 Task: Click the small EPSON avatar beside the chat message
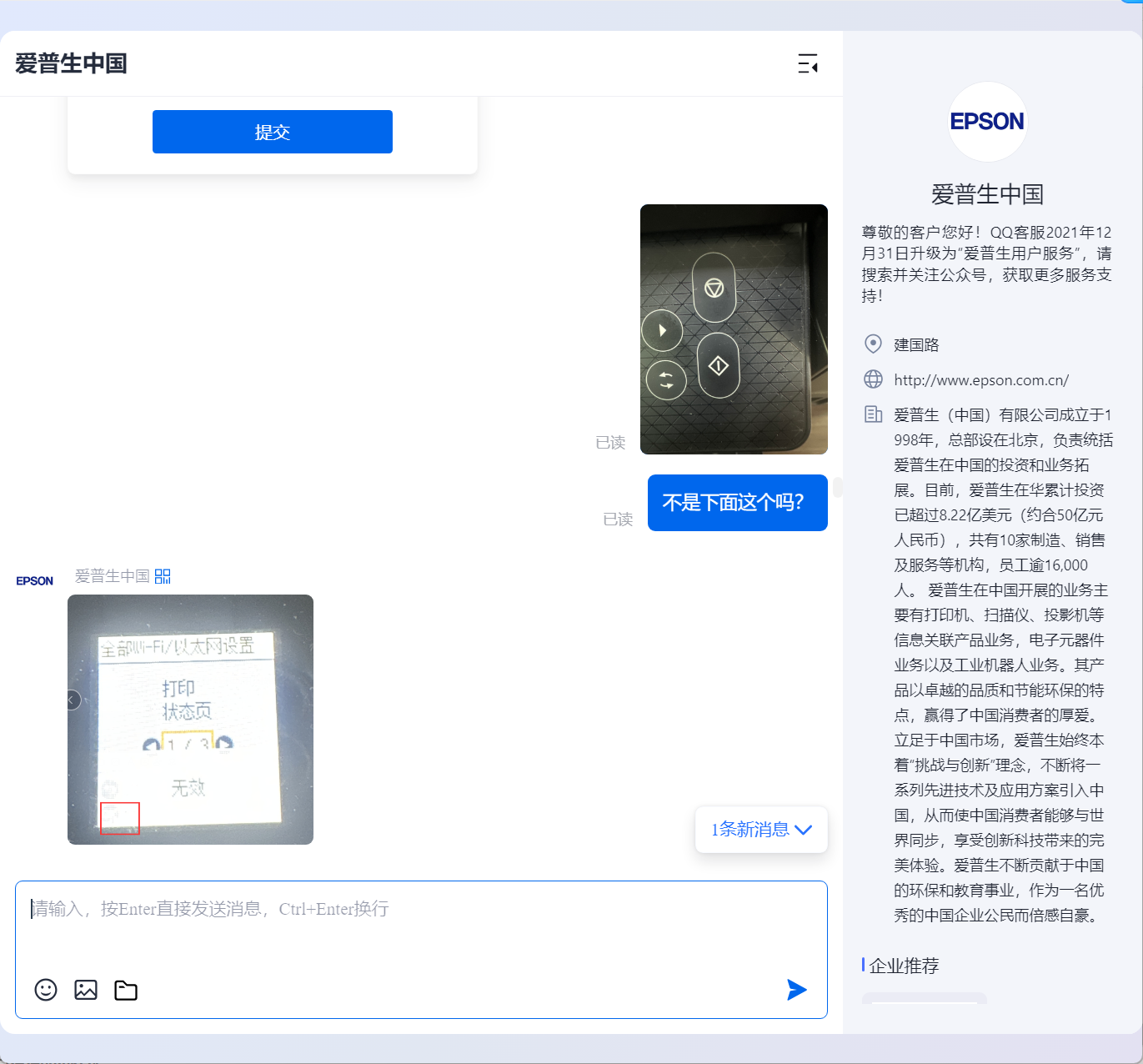[x=35, y=580]
